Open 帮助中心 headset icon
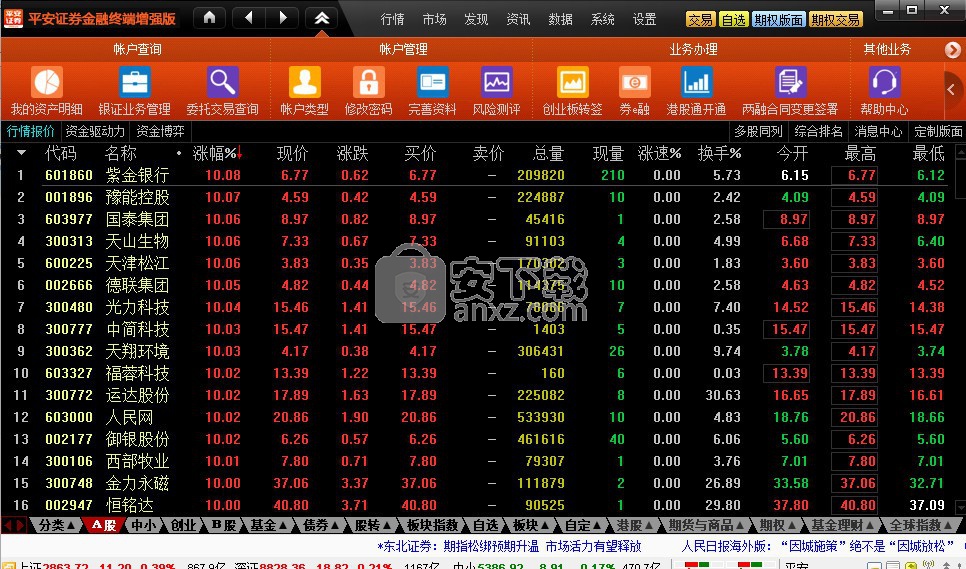This screenshot has width=966, height=569. pyautogui.click(x=884, y=82)
